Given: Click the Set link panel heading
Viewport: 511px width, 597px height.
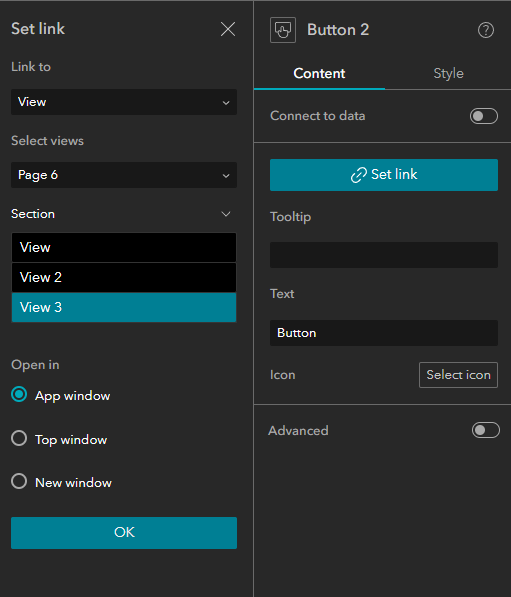Looking at the screenshot, I should pyautogui.click(x=38, y=29).
